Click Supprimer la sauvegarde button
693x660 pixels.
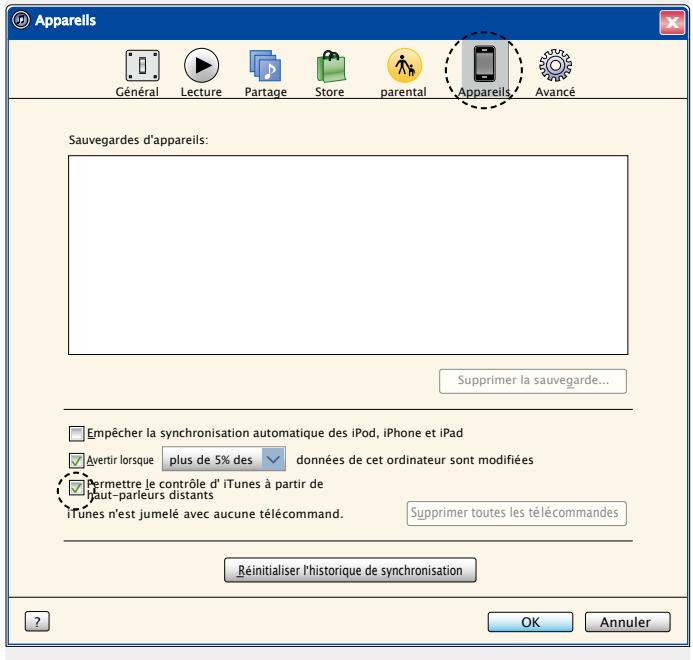pyautogui.click(x=533, y=381)
